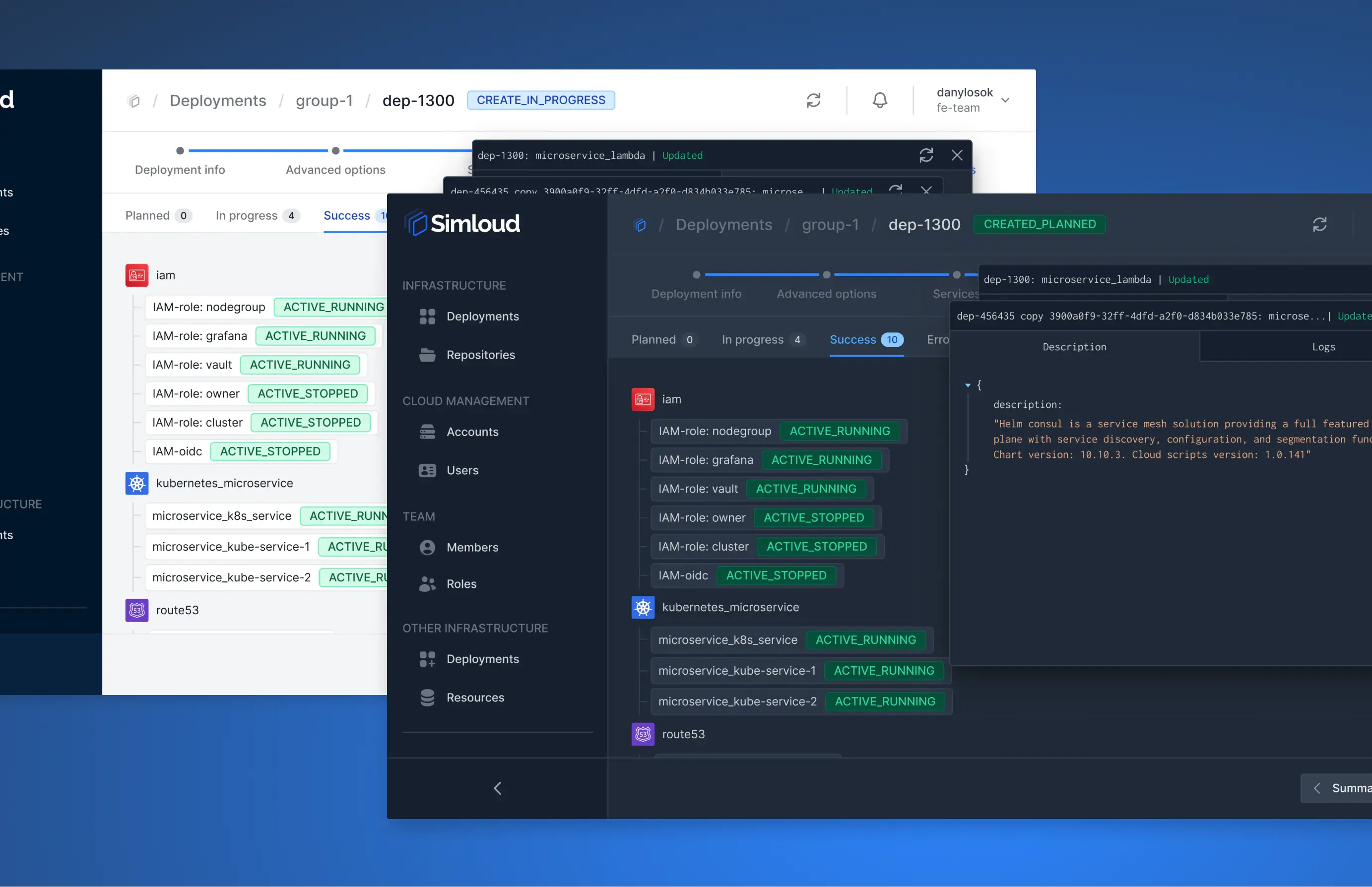
Task: Open Repositories in dark sidebar
Action: click(467, 355)
